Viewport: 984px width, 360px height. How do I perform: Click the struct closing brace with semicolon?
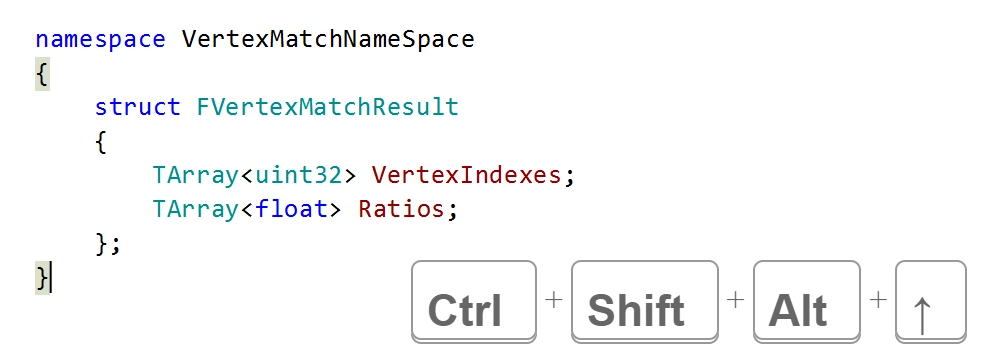pos(107,243)
